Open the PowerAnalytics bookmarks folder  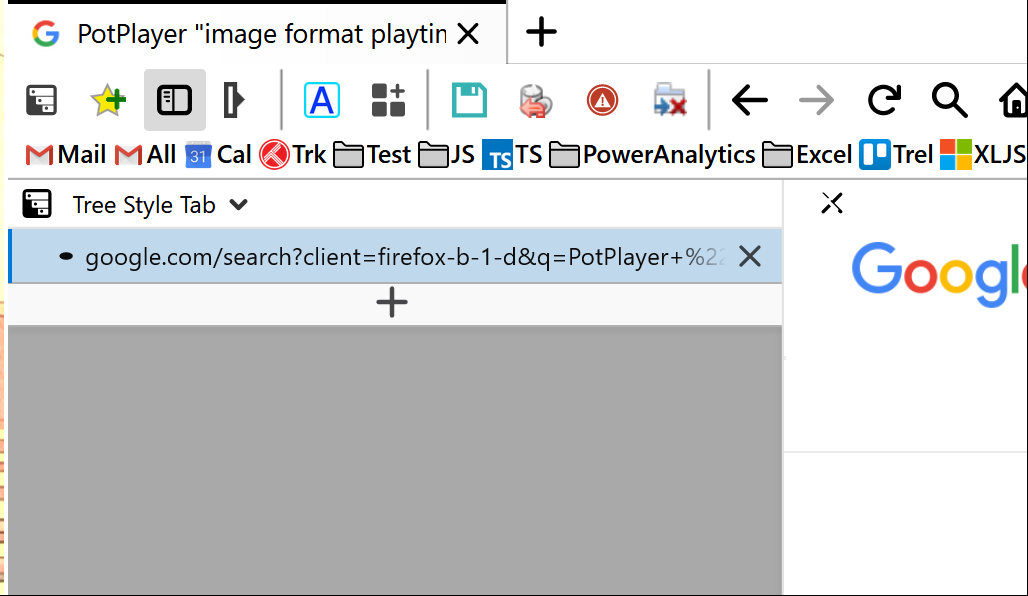652,155
